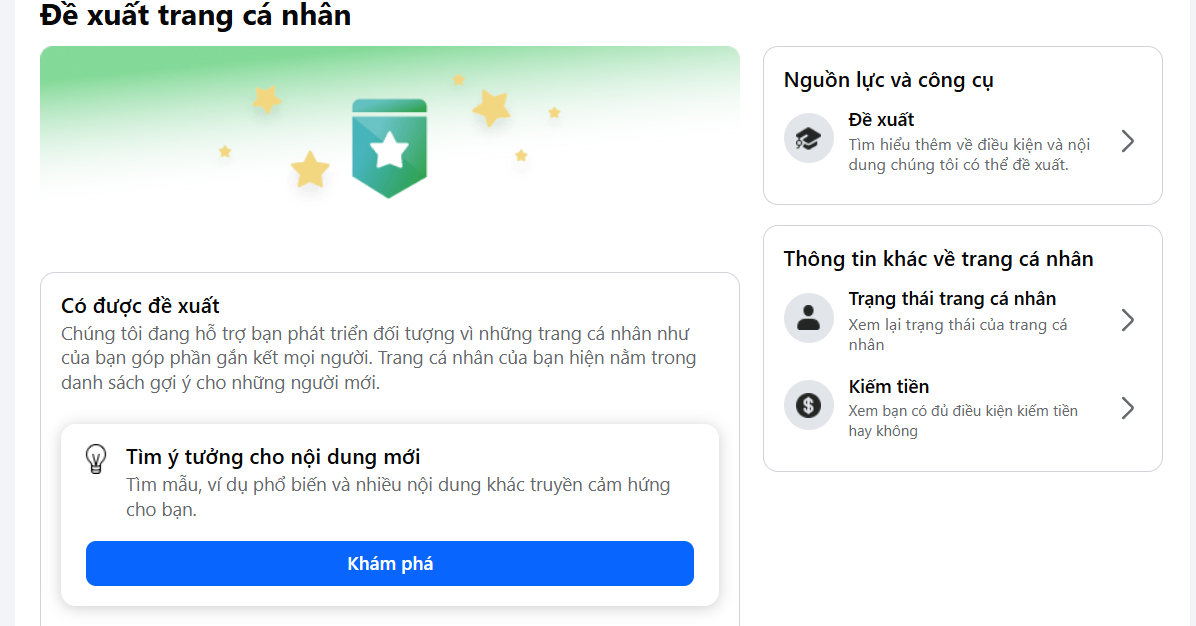Click the person icon for Trạng thái trang cá nhân
Screen dimensions: 1196x626
809,319
